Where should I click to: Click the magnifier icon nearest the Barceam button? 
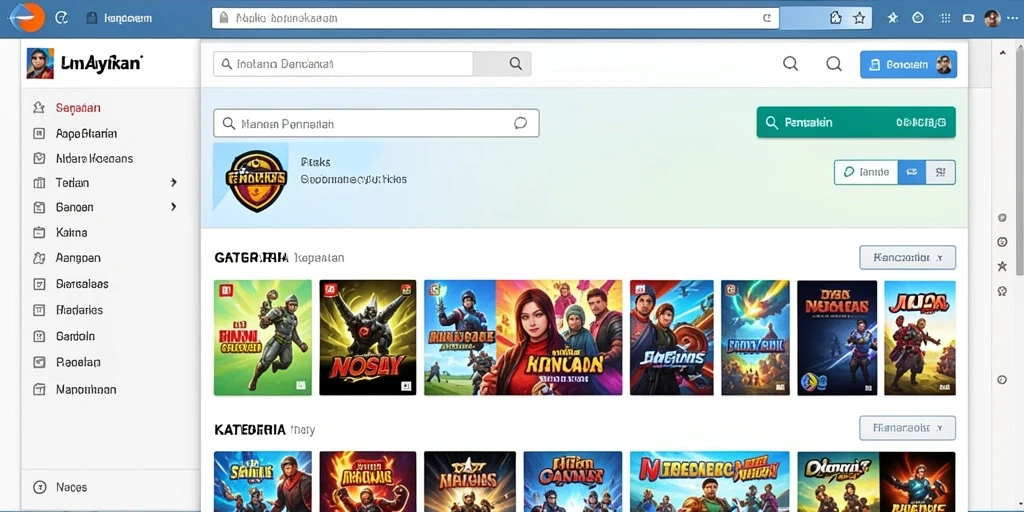coord(834,63)
